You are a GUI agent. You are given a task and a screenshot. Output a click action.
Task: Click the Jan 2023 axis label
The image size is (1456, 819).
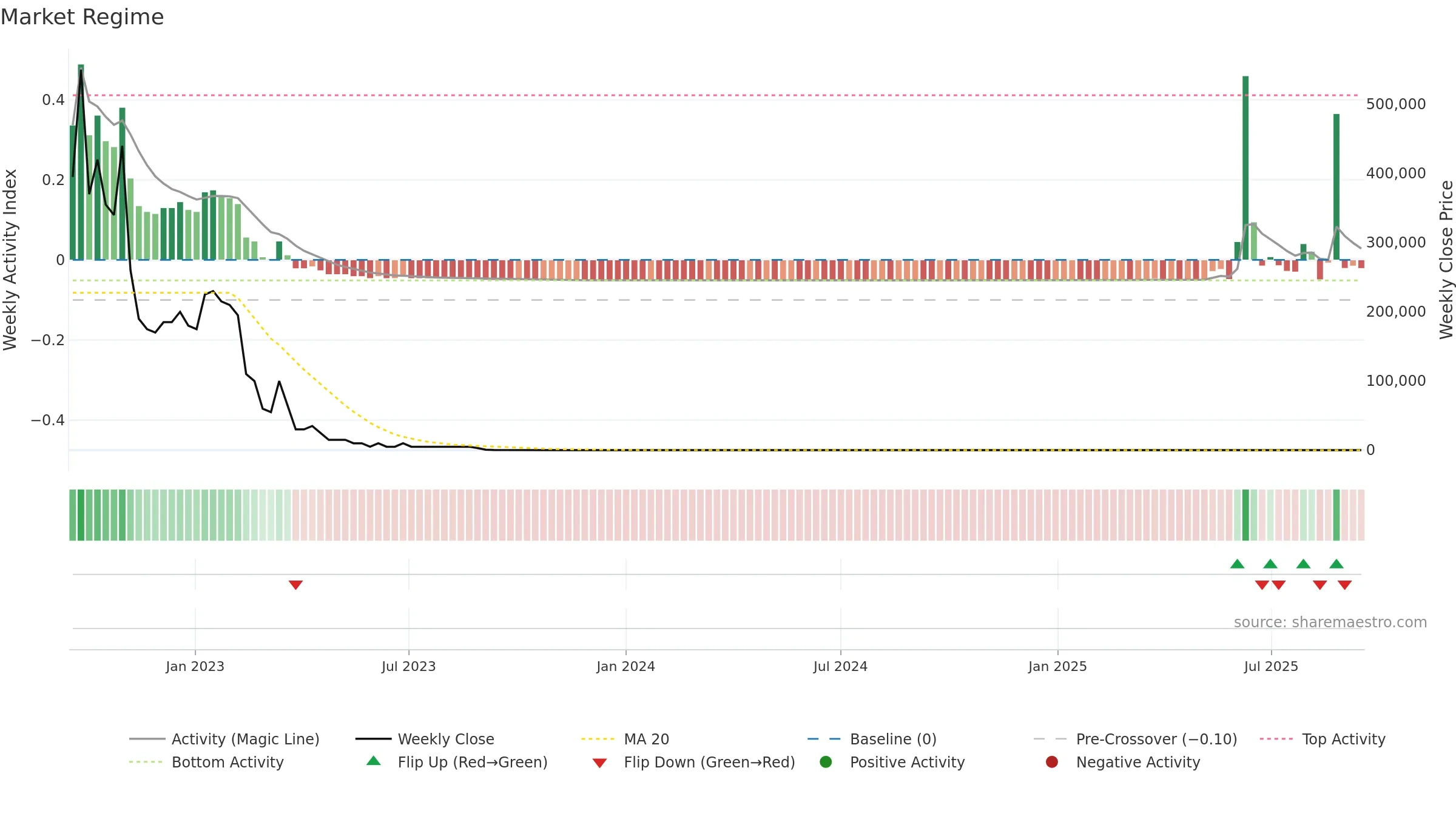[x=195, y=666]
